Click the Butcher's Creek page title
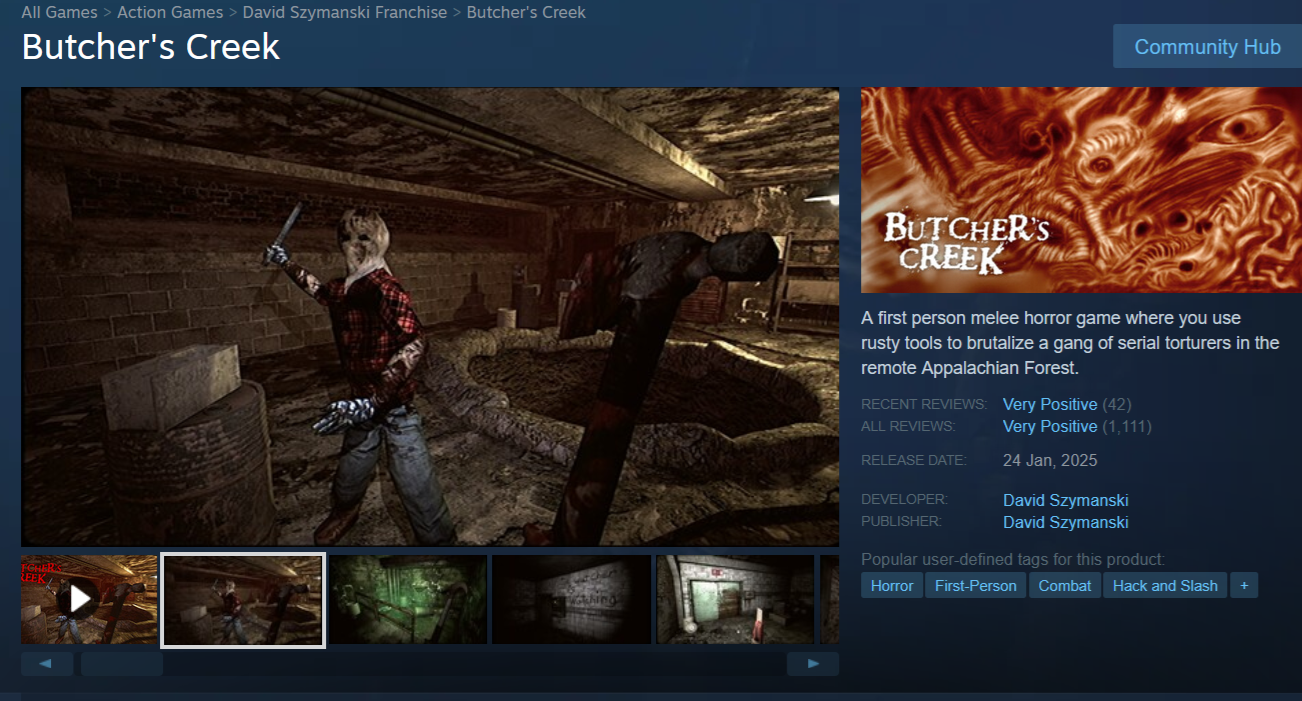Screen dimensions: 1302x701 coord(151,48)
